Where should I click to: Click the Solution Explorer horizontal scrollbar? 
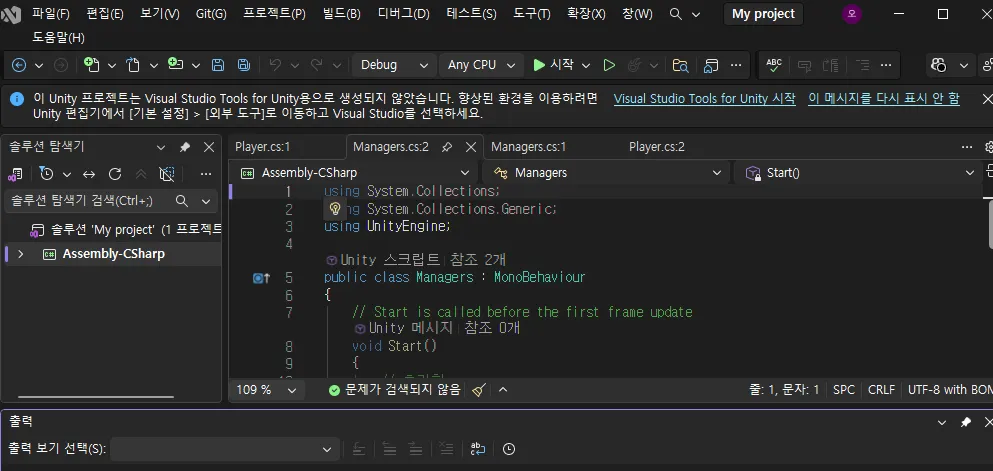(x=96, y=398)
